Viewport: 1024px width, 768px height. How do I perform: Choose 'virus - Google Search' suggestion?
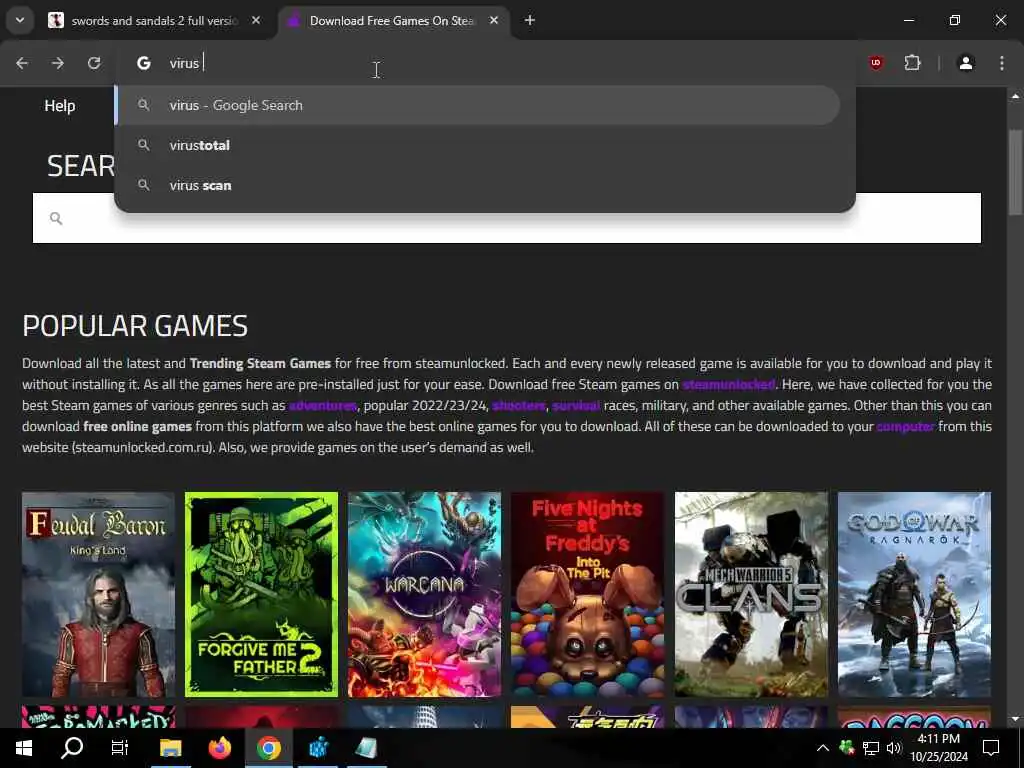click(477, 105)
